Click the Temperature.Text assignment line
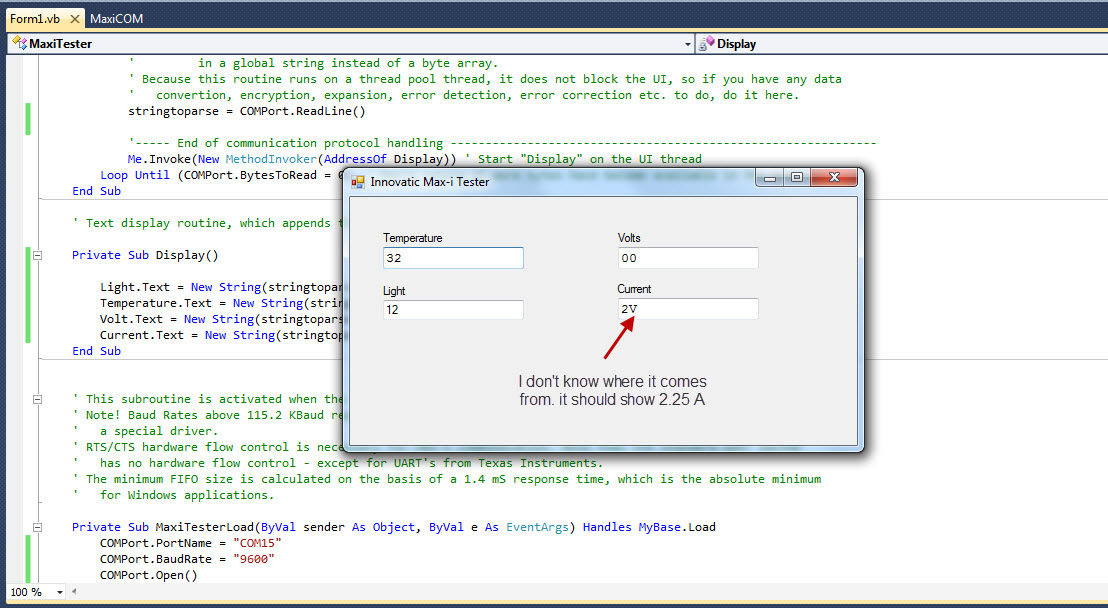 tap(221, 303)
